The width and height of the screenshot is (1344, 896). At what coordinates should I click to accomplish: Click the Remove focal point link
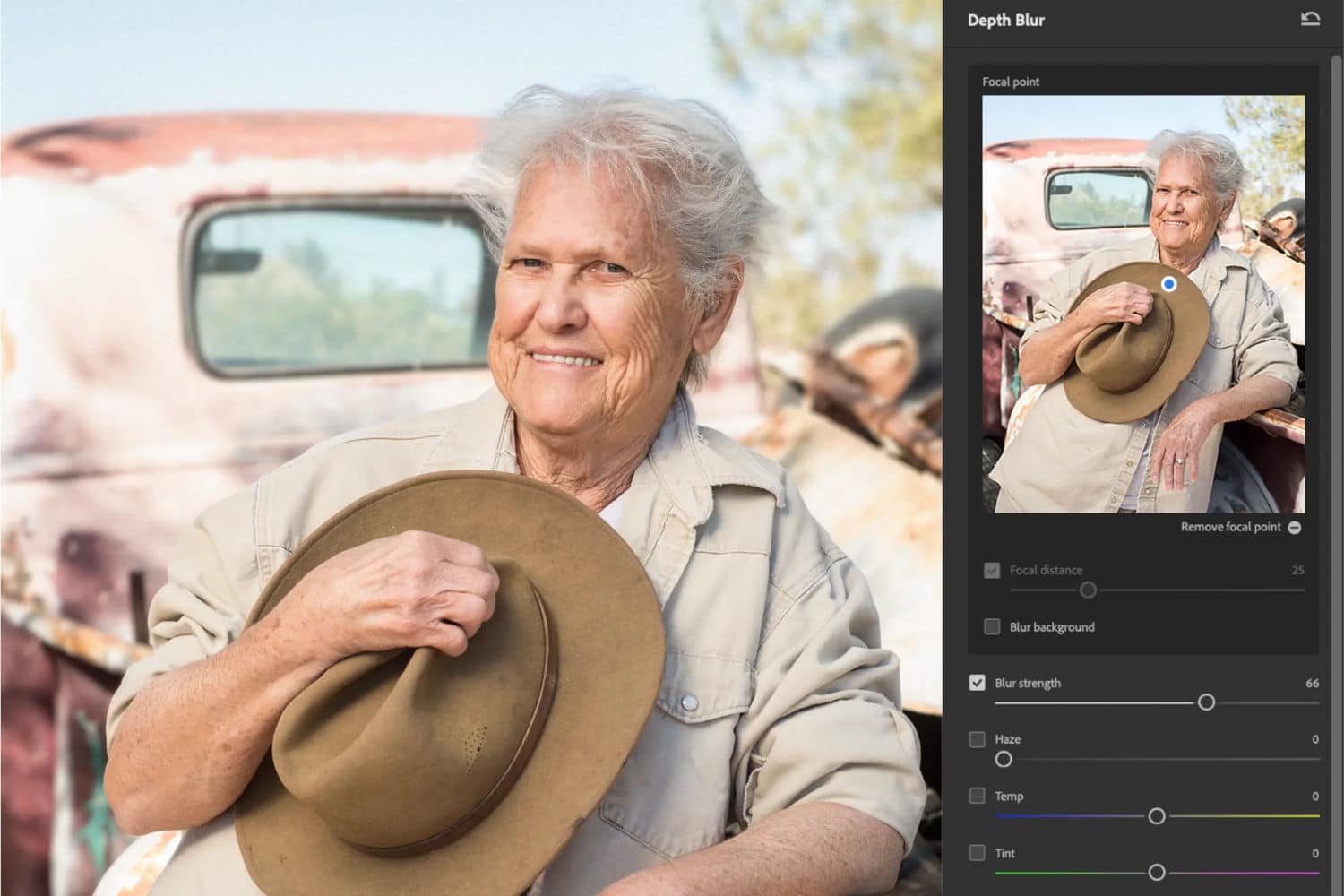pyautogui.click(x=1230, y=527)
